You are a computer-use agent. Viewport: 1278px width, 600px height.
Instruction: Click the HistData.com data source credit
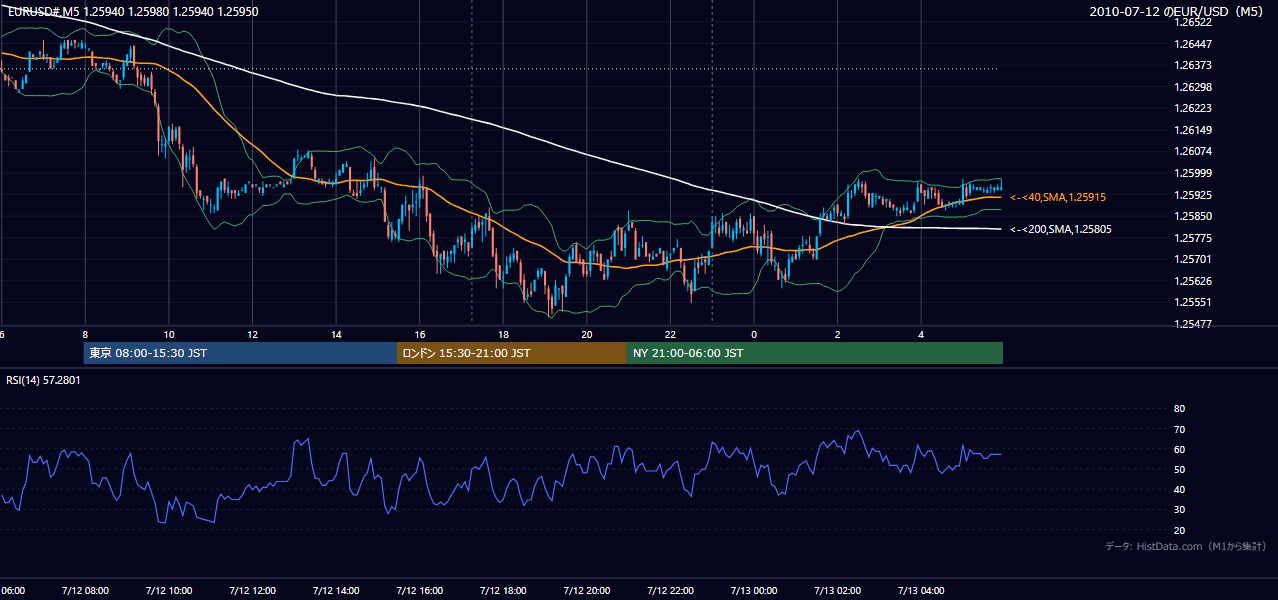1186,546
